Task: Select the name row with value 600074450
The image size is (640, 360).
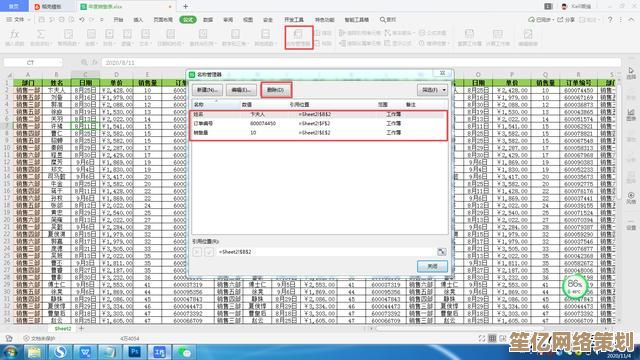Action: (319, 123)
